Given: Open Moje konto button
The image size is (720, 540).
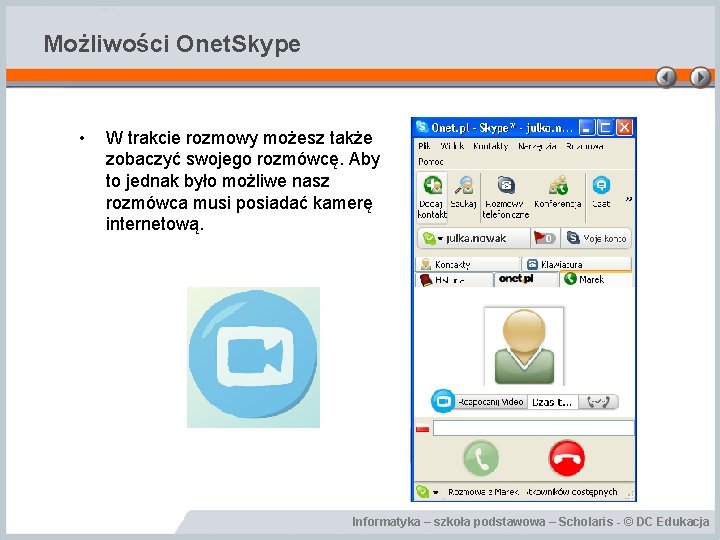Looking at the screenshot, I should point(596,238).
